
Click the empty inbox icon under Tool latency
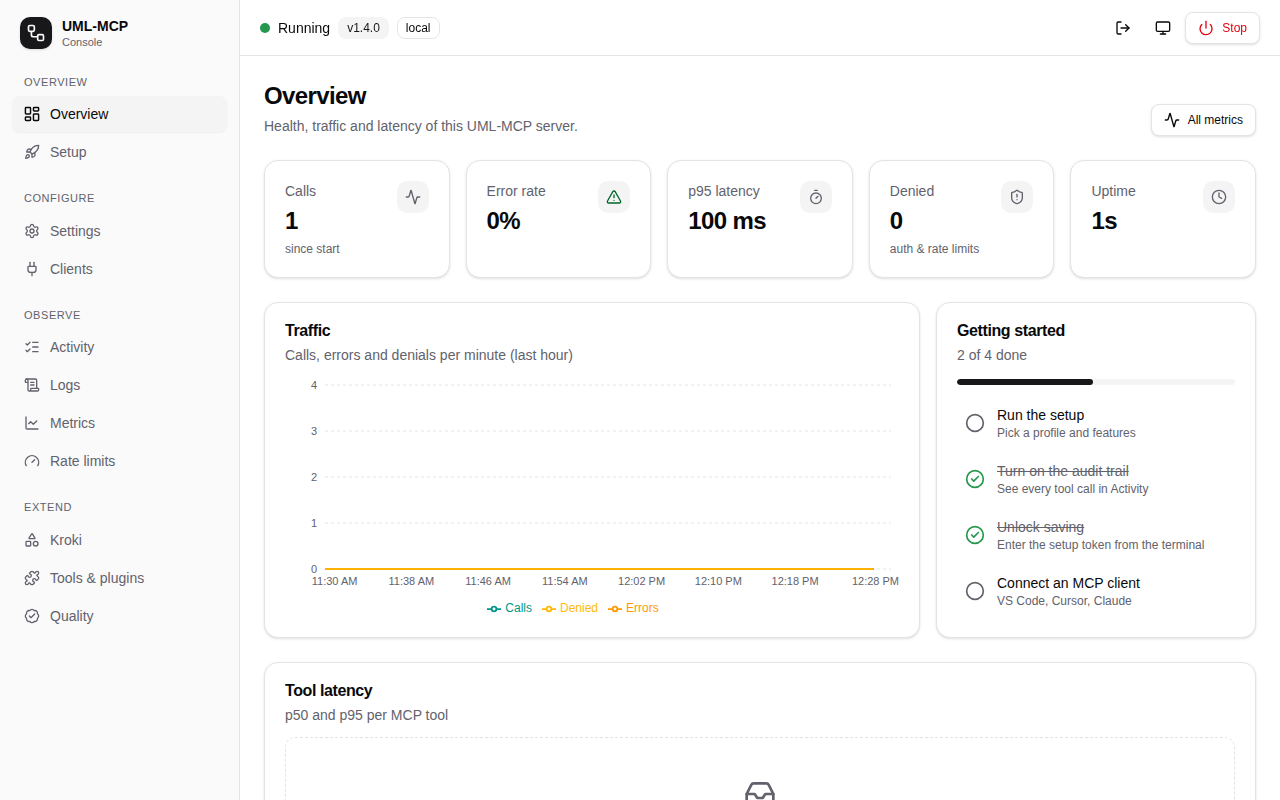(760, 791)
